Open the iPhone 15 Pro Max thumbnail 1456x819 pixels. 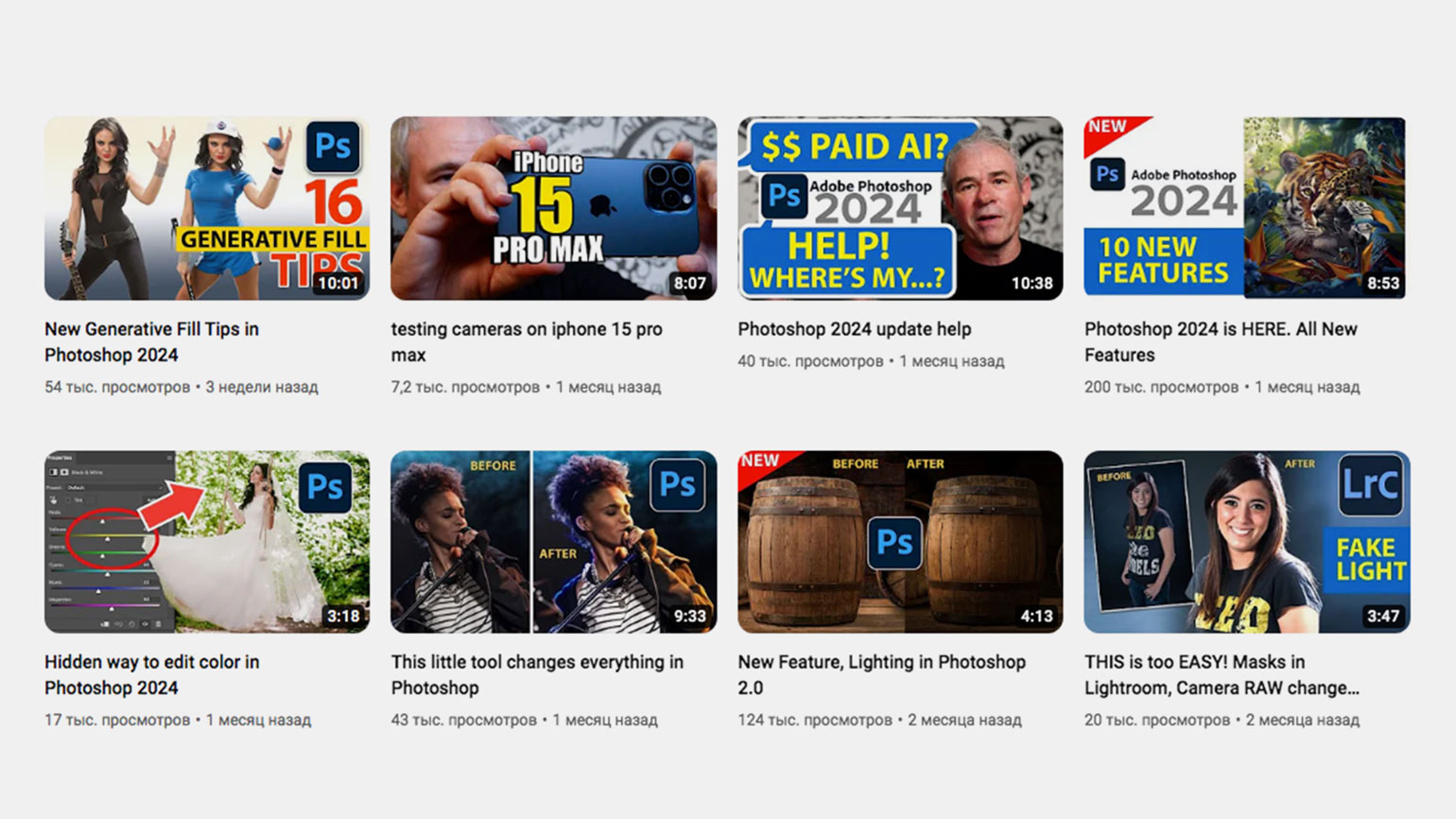coord(553,208)
